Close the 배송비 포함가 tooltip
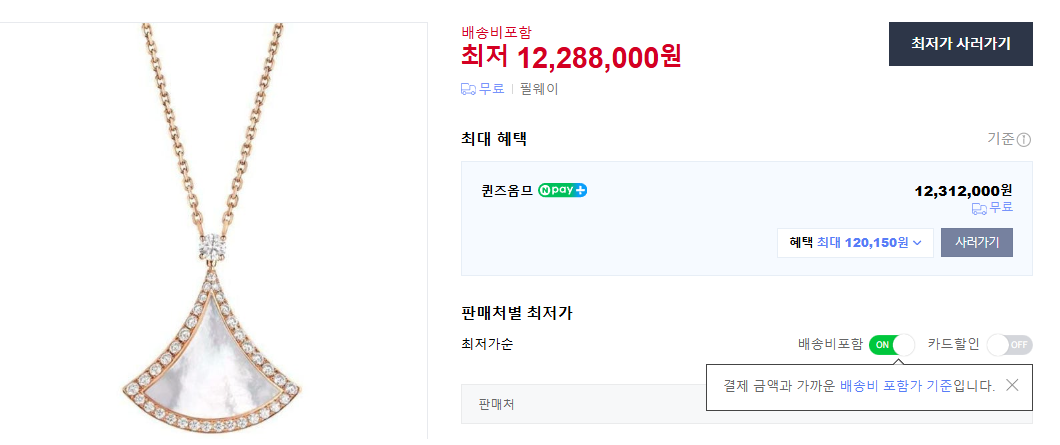Viewport: 1060px width, 445px height. [1012, 385]
